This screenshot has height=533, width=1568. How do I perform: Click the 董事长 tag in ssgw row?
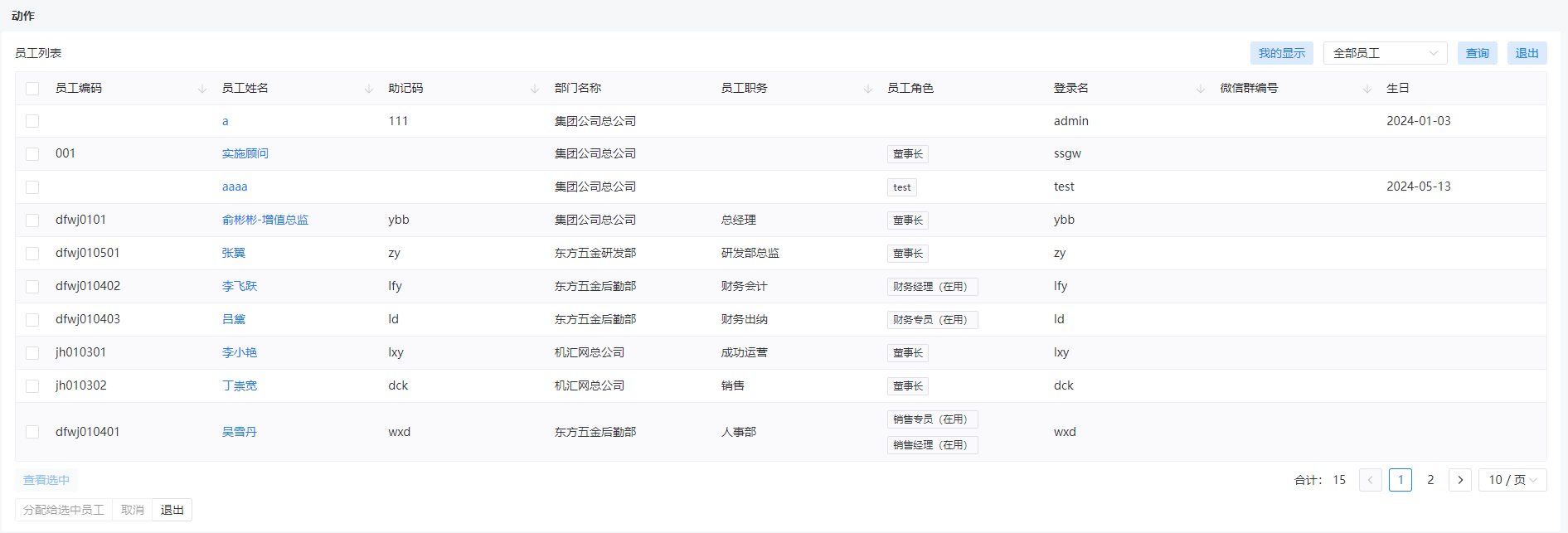[908, 154]
